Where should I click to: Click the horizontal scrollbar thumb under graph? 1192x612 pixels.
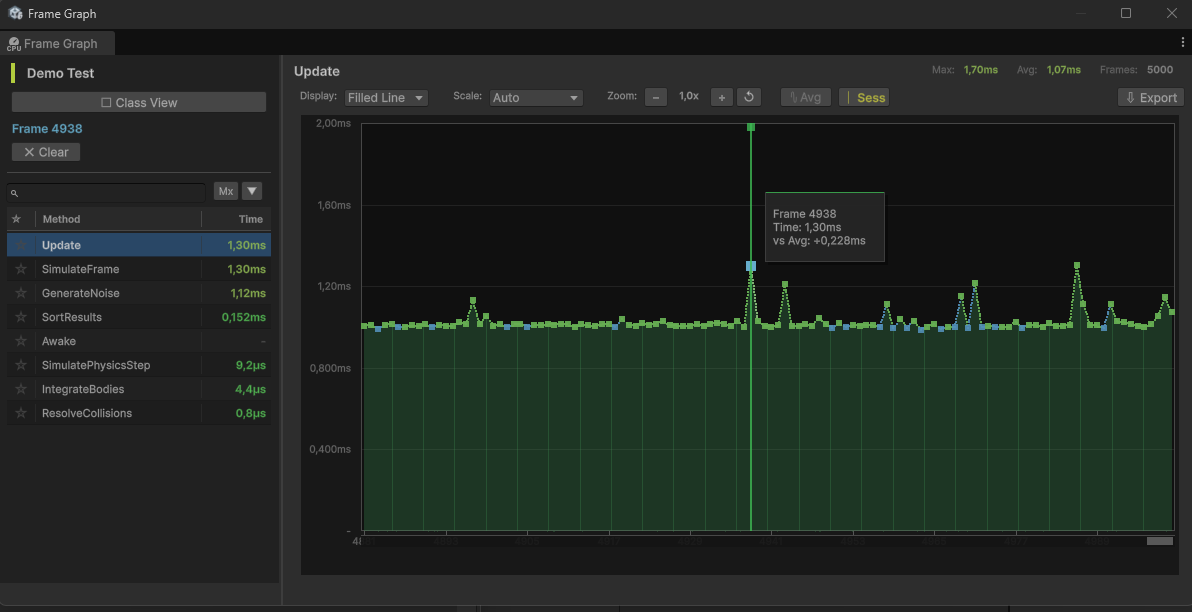pyautogui.click(x=1159, y=541)
